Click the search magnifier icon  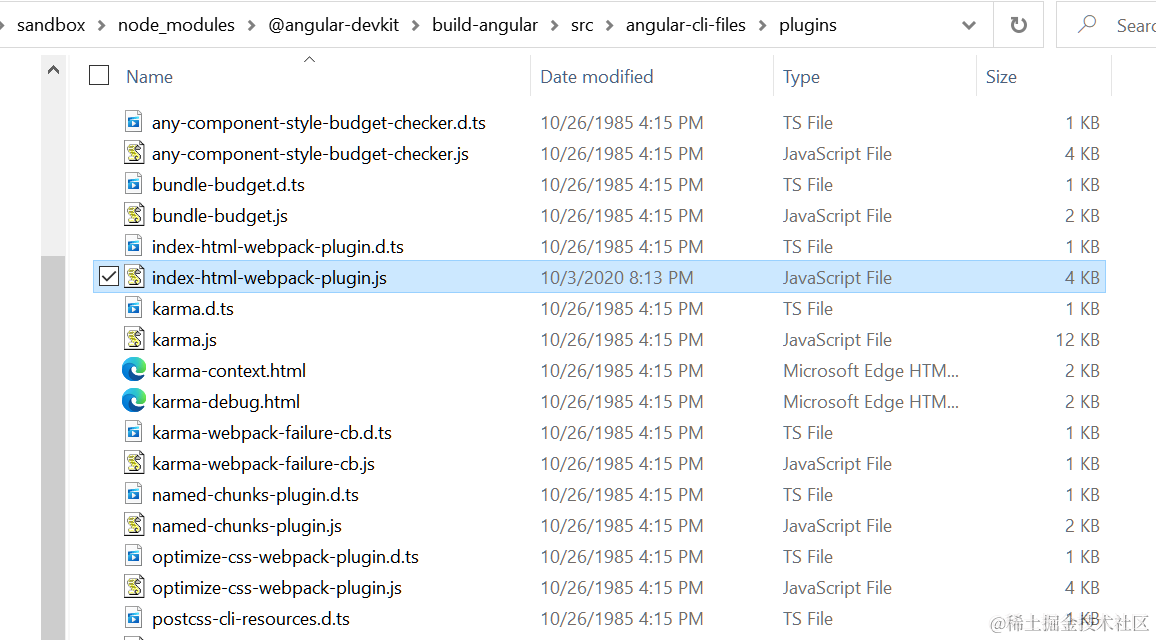click(1086, 25)
